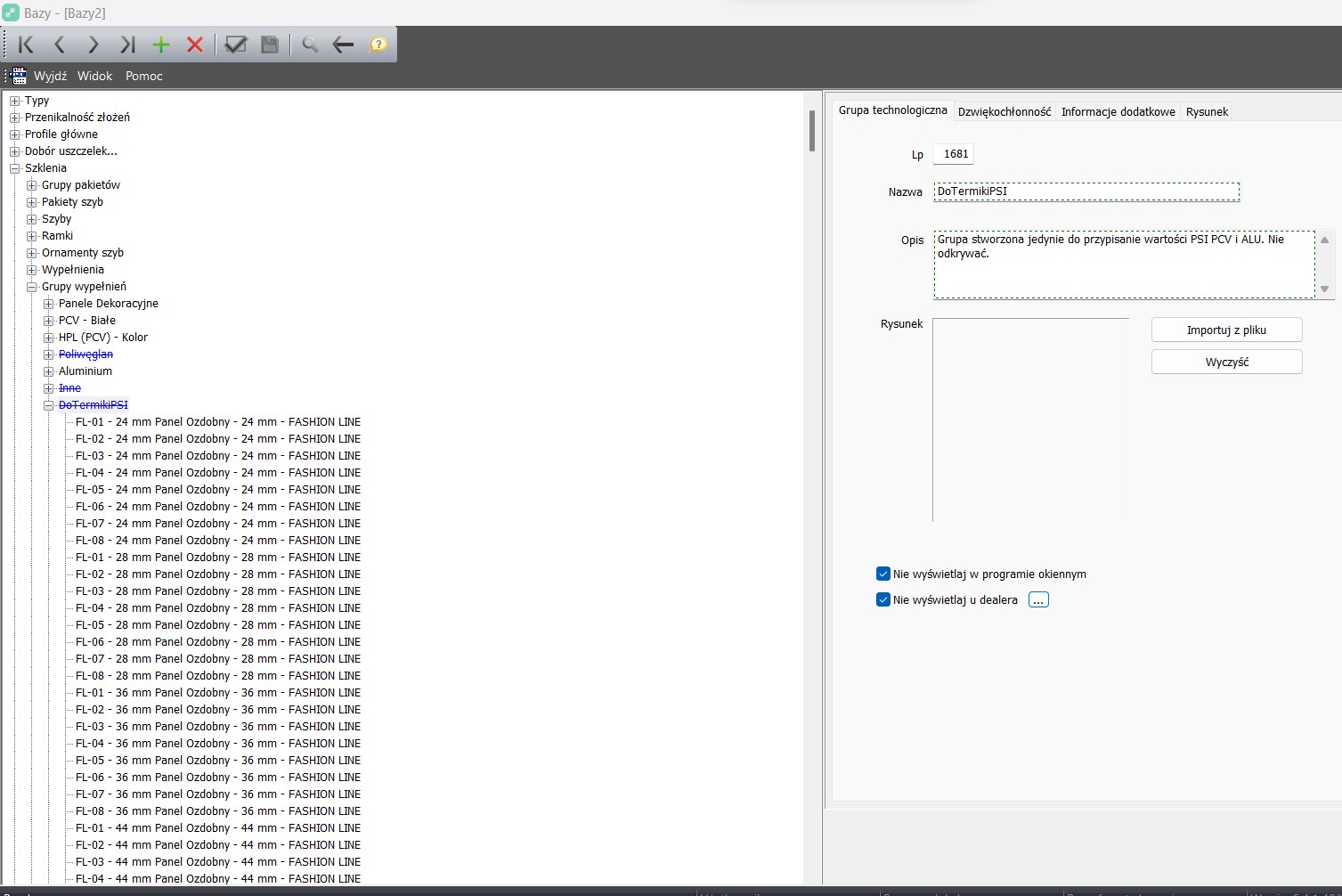Go to the next record
This screenshot has height=896, width=1342.
tap(94, 45)
